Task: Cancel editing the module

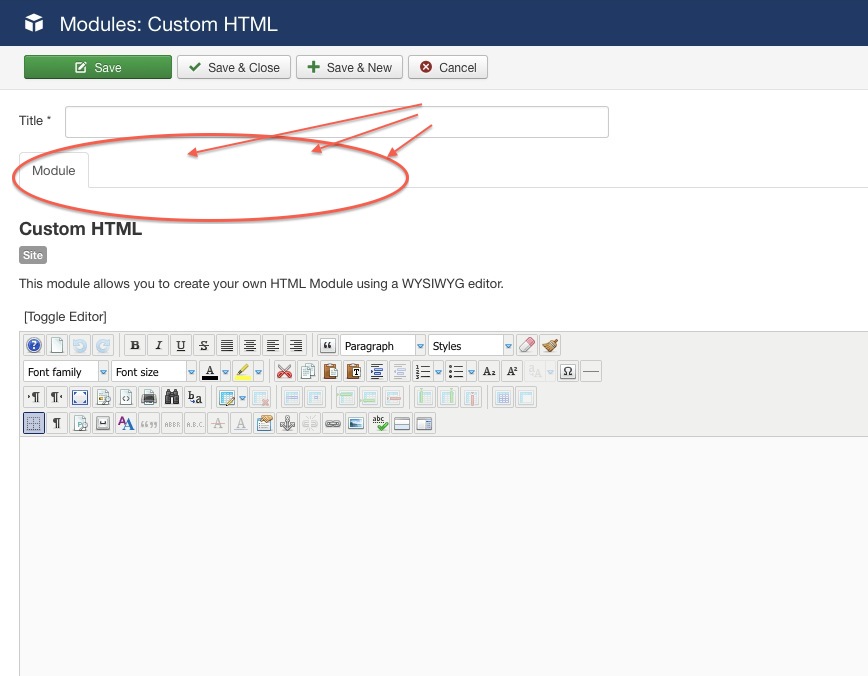Action: (x=448, y=67)
